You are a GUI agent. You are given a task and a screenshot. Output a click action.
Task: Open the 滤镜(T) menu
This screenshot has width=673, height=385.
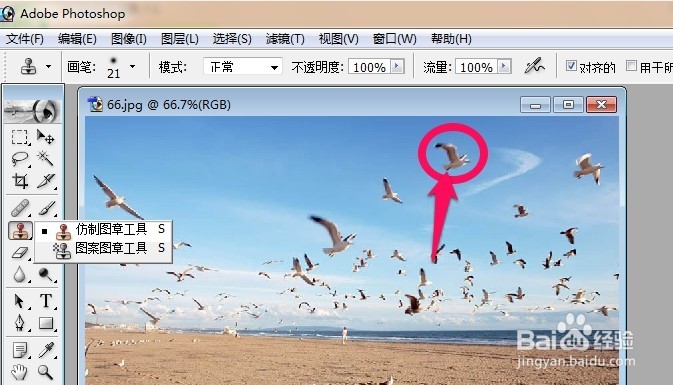coord(285,39)
